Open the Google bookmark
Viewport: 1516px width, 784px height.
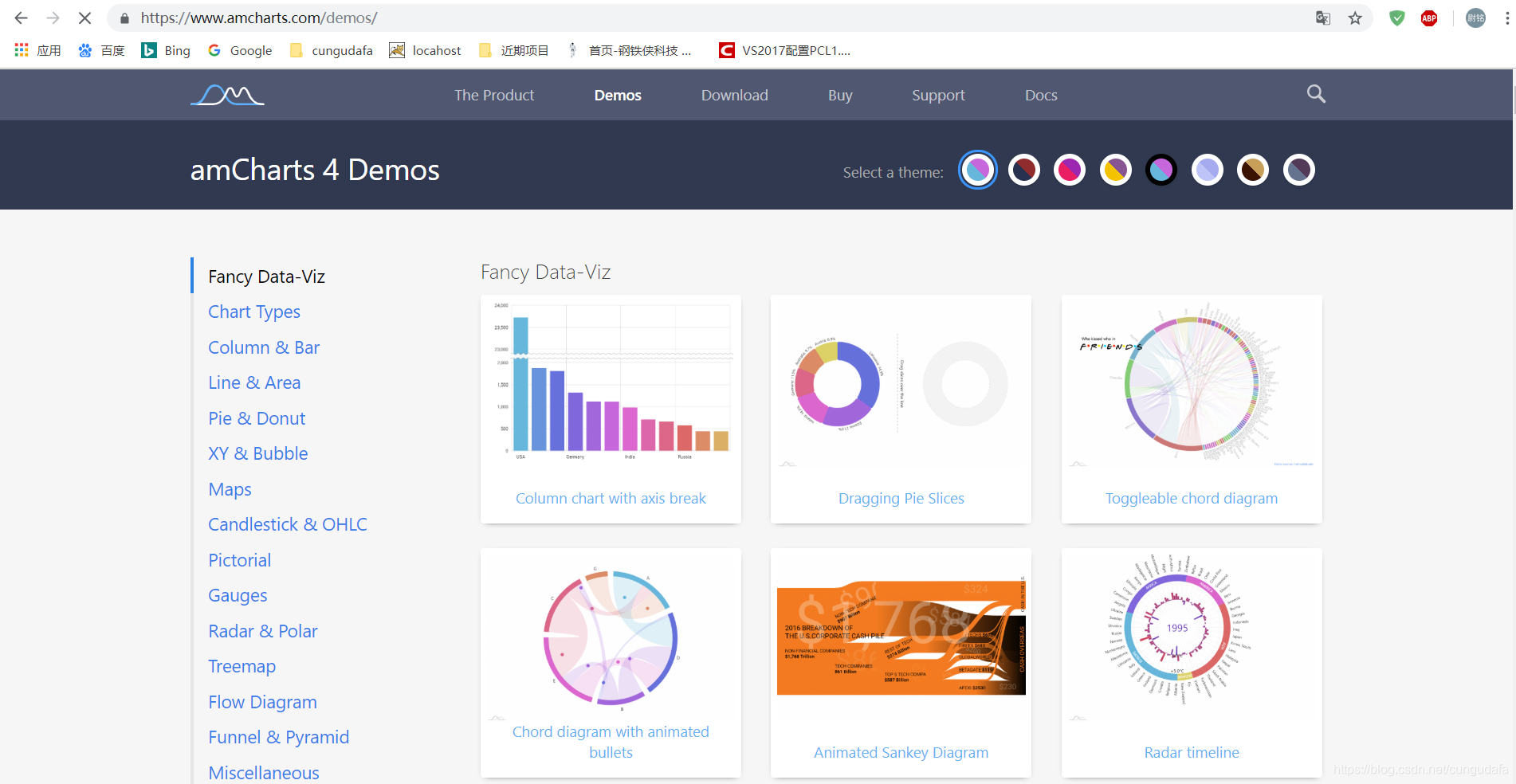tap(240, 50)
